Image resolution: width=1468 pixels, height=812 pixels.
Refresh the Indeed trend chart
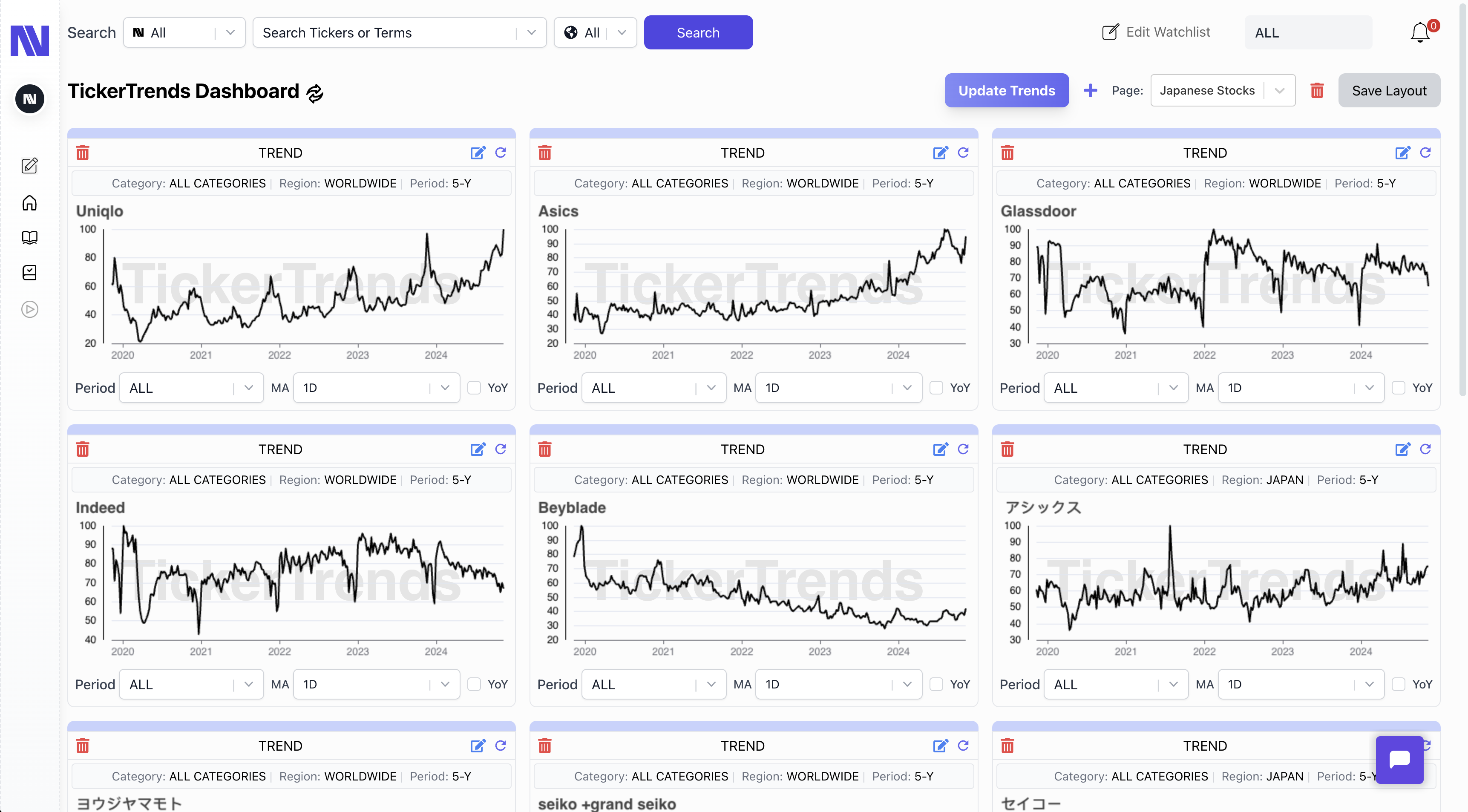click(501, 449)
